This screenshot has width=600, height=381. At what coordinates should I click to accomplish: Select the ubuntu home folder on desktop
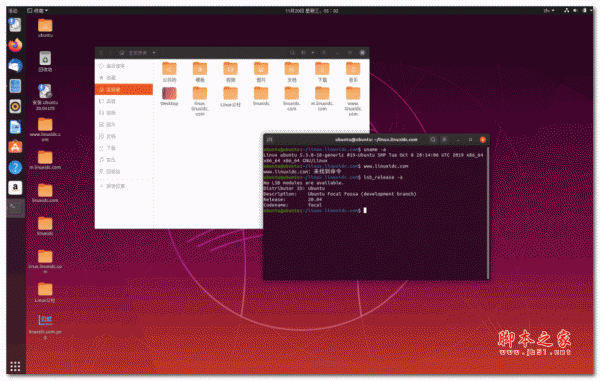tap(45, 28)
